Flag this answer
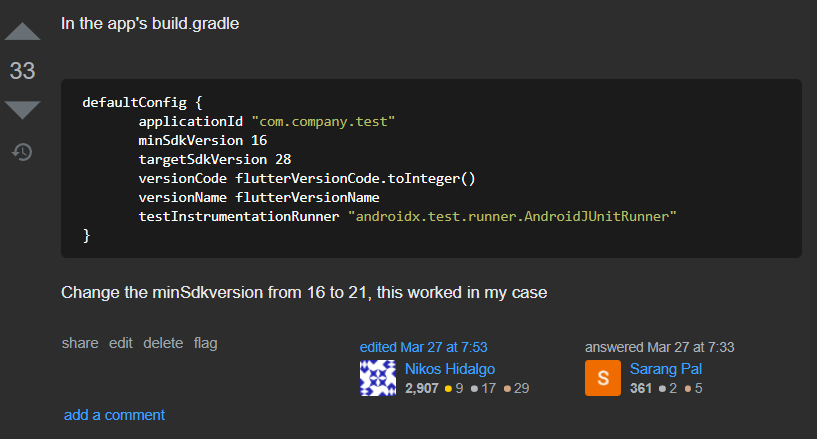 click(205, 343)
